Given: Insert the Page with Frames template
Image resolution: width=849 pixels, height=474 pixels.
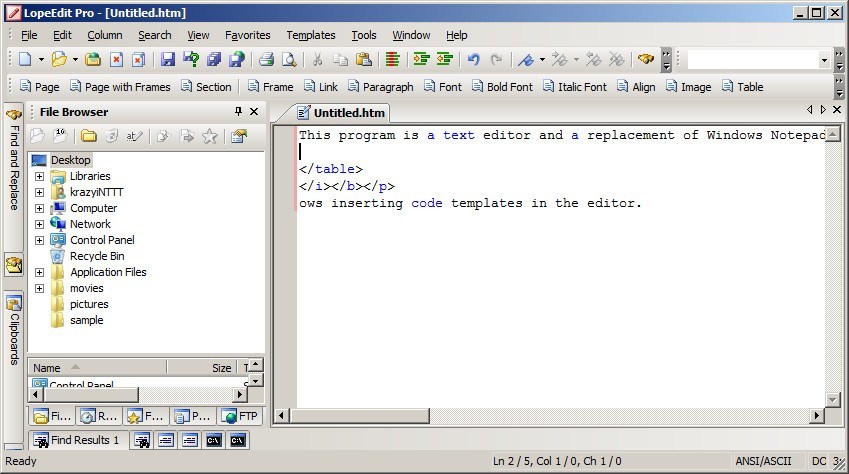Looking at the screenshot, I should [120, 87].
